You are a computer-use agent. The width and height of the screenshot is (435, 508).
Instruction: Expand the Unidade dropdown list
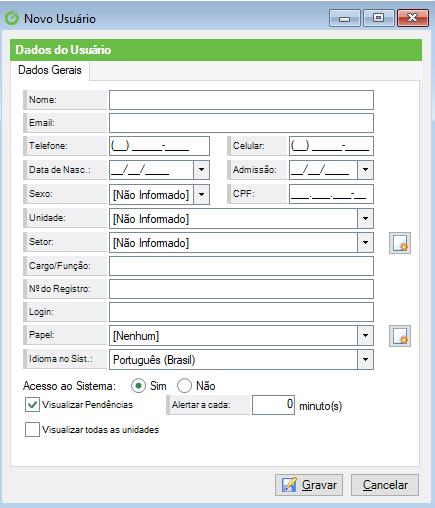click(x=365, y=219)
